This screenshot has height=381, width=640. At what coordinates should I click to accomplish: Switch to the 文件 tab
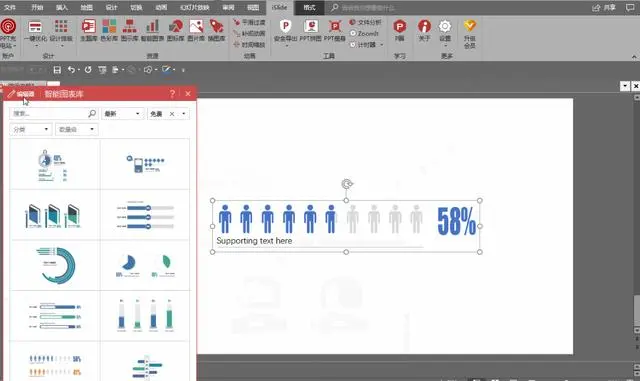click(10, 7)
